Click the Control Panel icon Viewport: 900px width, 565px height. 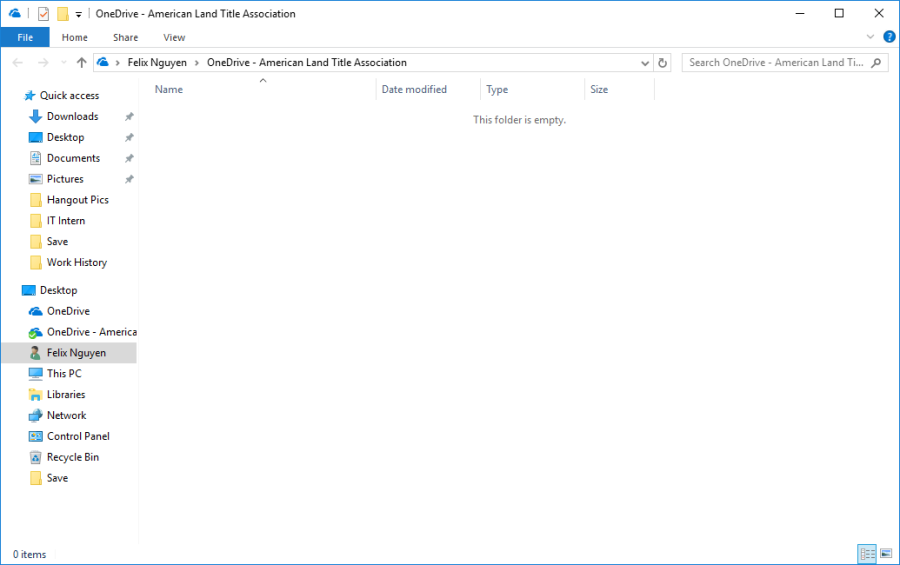[x=36, y=436]
